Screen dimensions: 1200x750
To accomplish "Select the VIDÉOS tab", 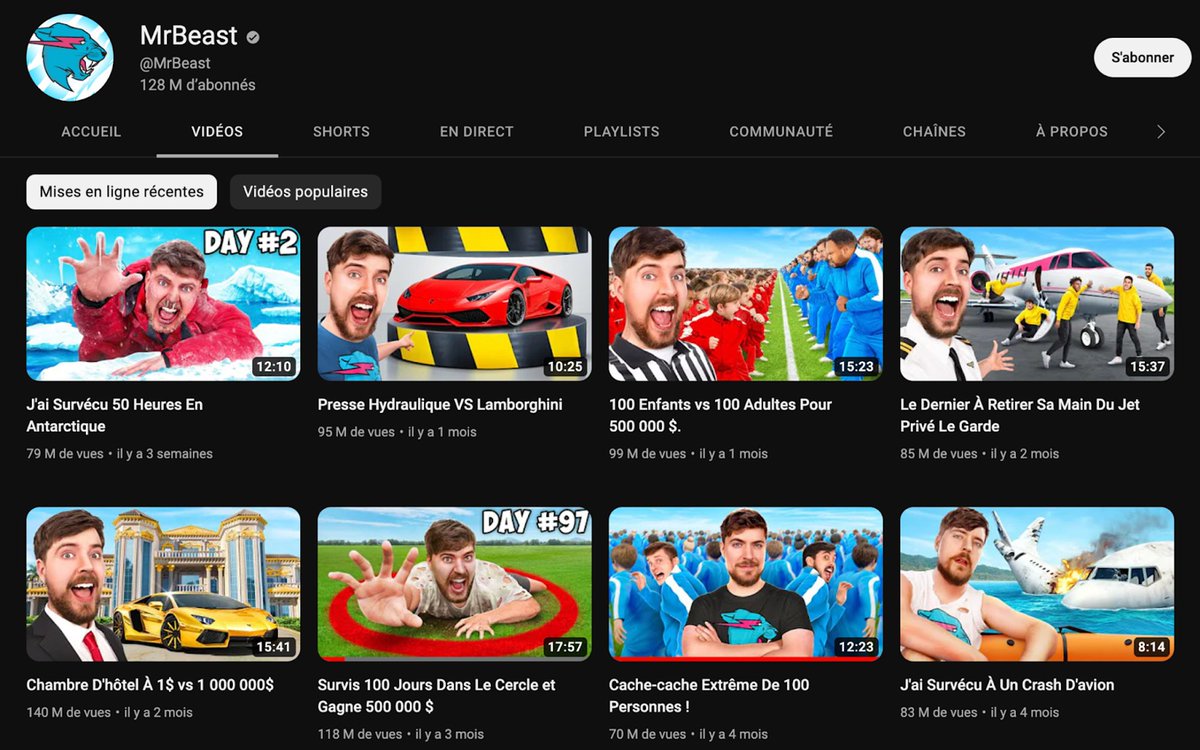I will (x=217, y=131).
